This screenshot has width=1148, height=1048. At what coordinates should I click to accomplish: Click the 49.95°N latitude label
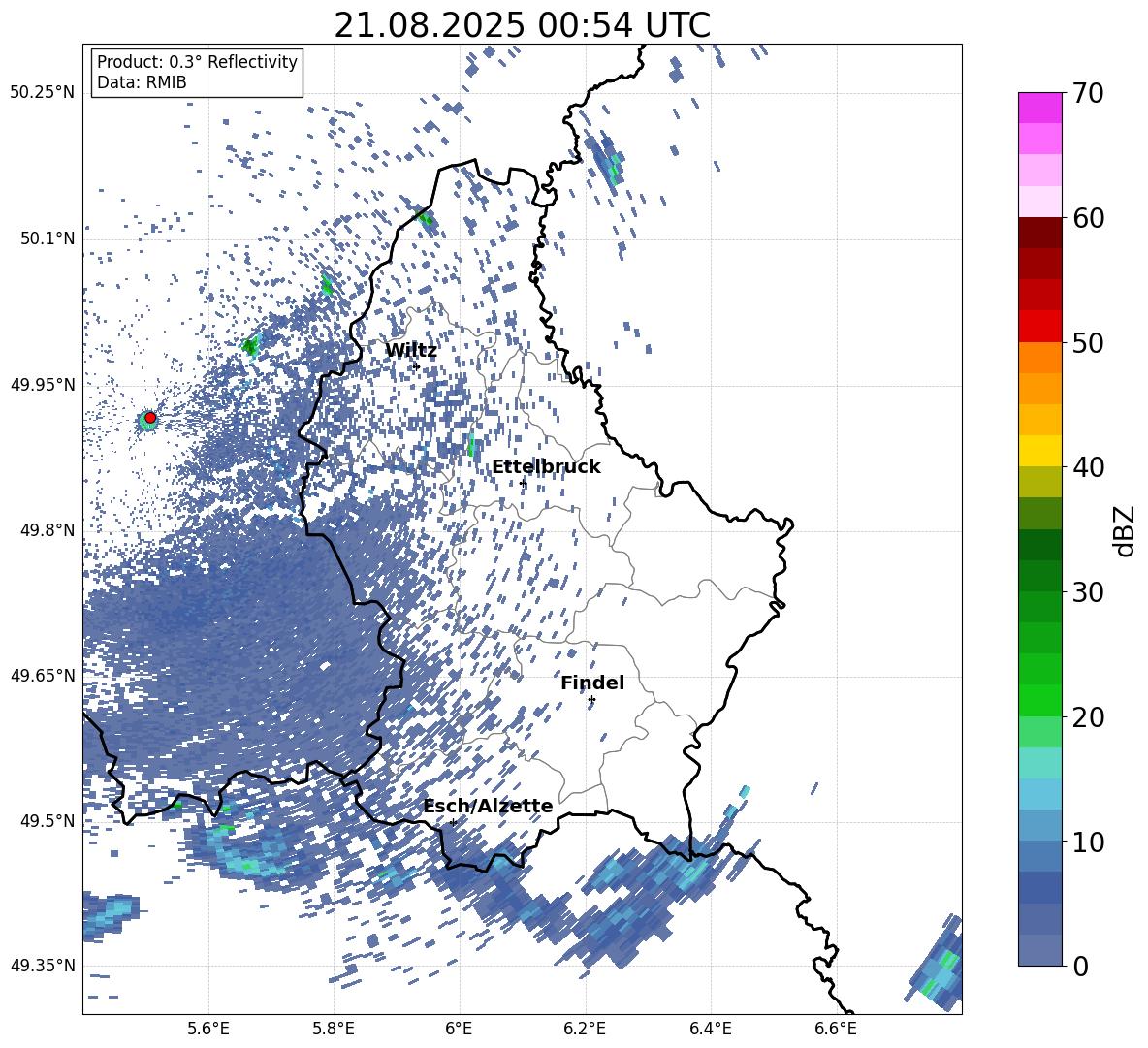point(43,385)
